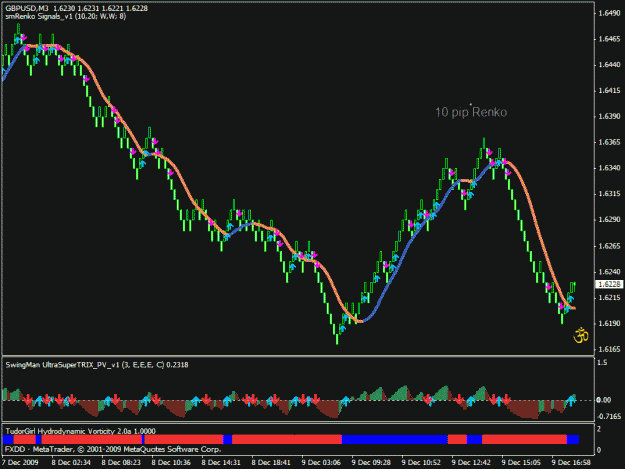The height and width of the screenshot is (469, 625).
Task: Click the current price tag 1.6228
Action: [x=609, y=284]
